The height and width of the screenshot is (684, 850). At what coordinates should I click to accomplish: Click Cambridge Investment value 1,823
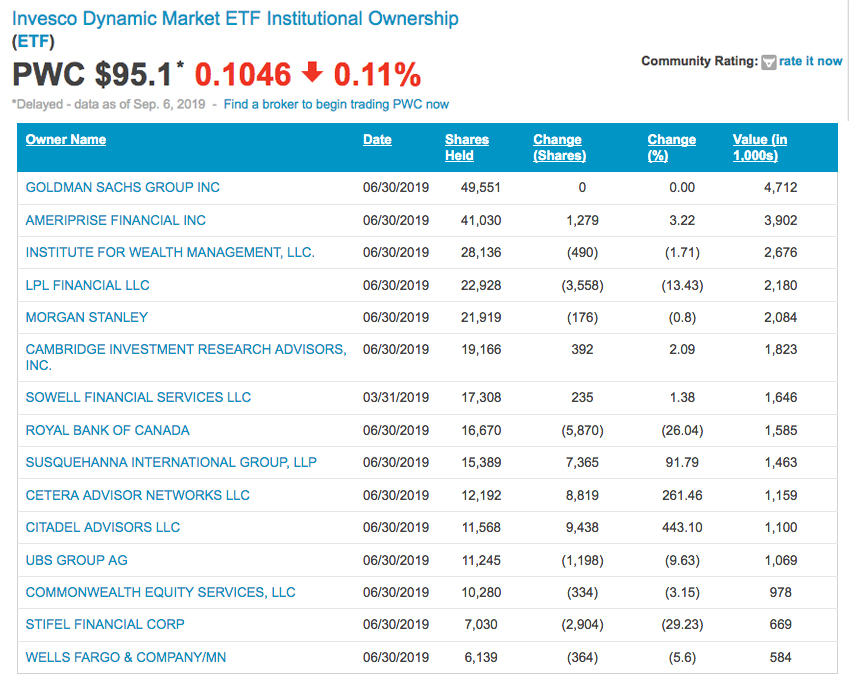click(781, 350)
